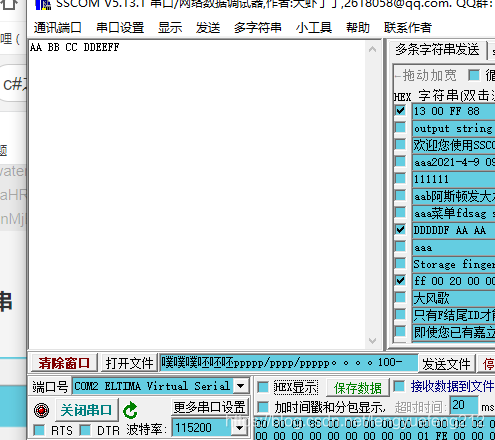
Task: Click the 关闭串口 button
Action: pos(86,410)
